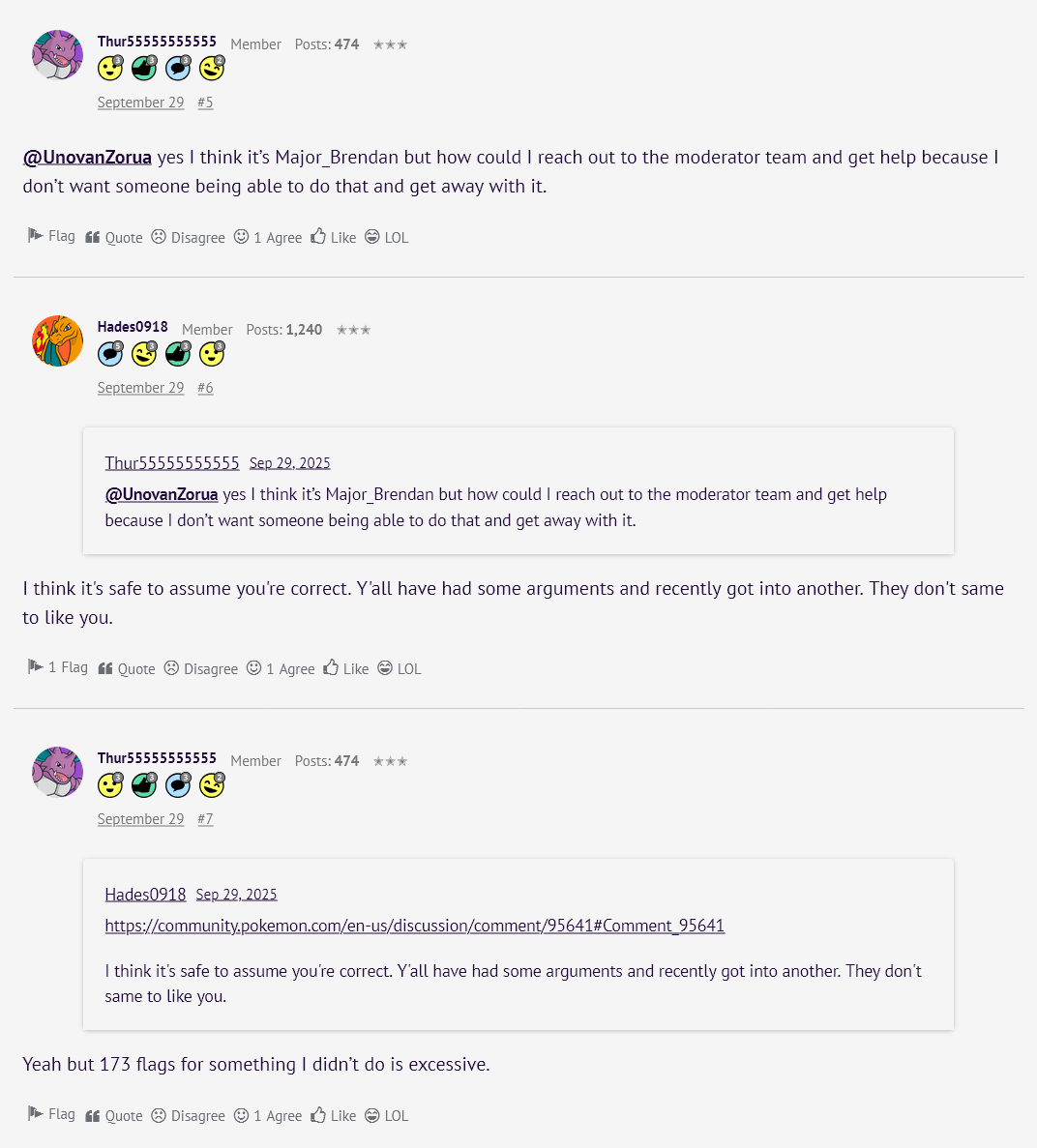Click first reaction badge under Hades0918

pyautogui.click(x=110, y=355)
